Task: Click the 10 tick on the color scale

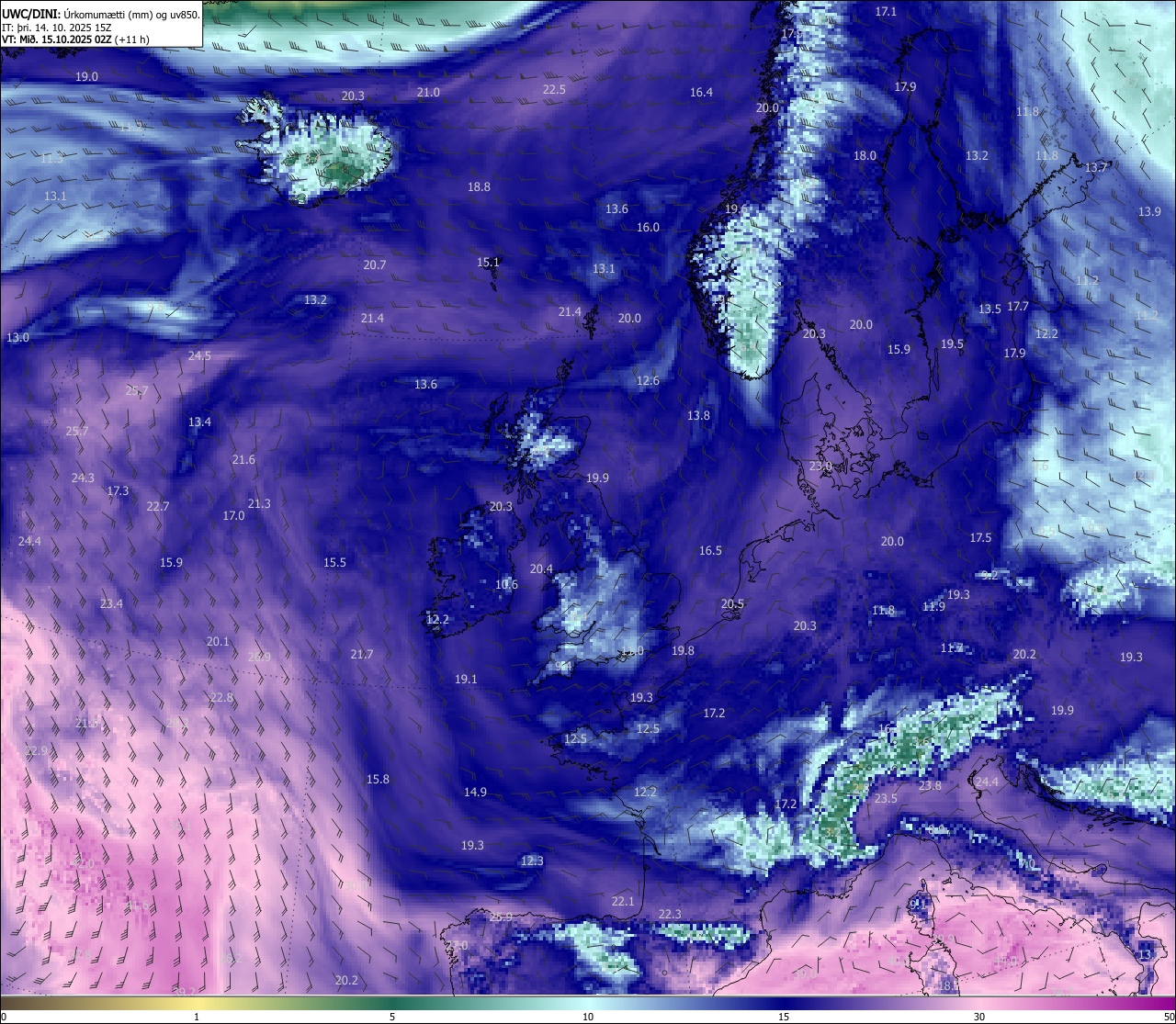Action: [588, 1017]
